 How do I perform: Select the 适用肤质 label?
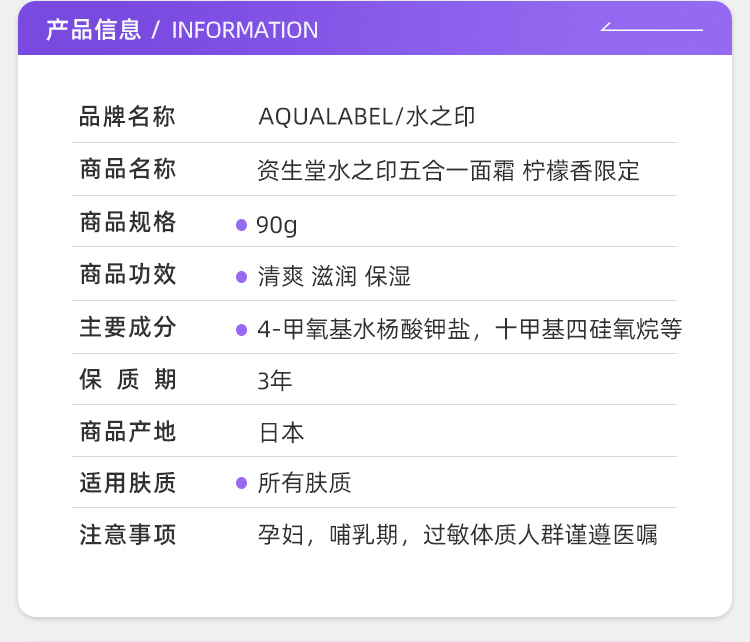(128, 483)
